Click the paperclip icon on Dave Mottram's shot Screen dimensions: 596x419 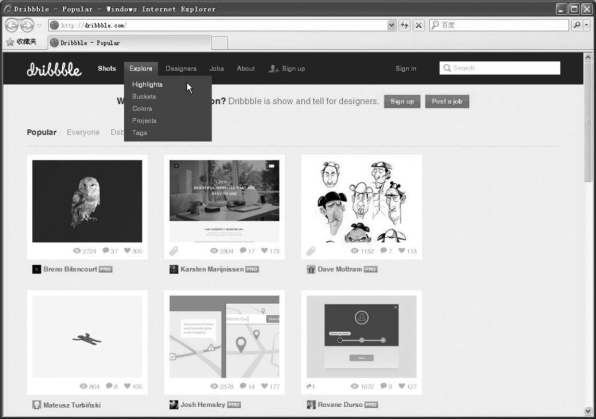tap(311, 251)
